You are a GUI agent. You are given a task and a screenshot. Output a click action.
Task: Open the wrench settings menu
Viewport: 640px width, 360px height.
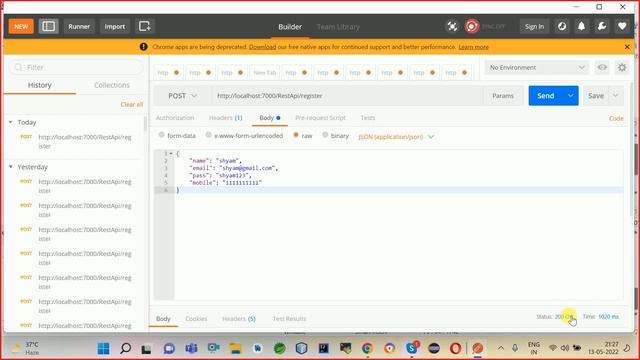pos(602,27)
